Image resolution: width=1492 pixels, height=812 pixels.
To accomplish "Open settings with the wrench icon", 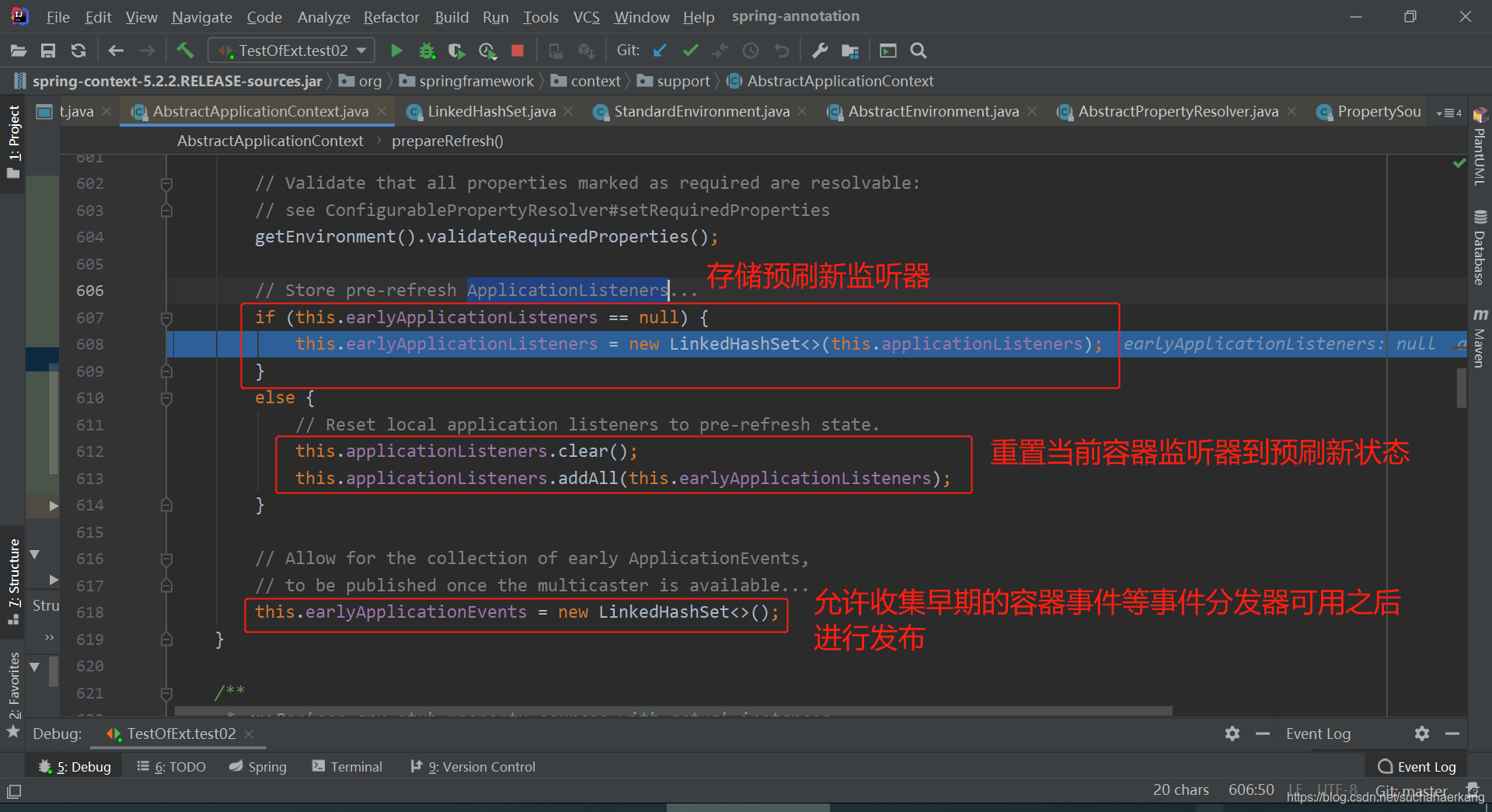I will [820, 51].
